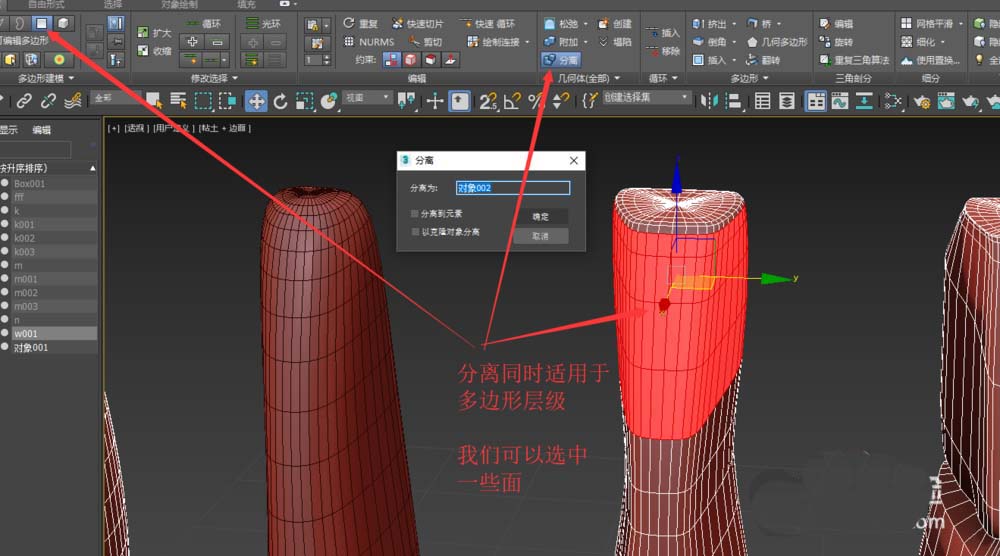Click the Relax (松弛) tool icon
This screenshot has width=1000, height=556.
coord(549,24)
